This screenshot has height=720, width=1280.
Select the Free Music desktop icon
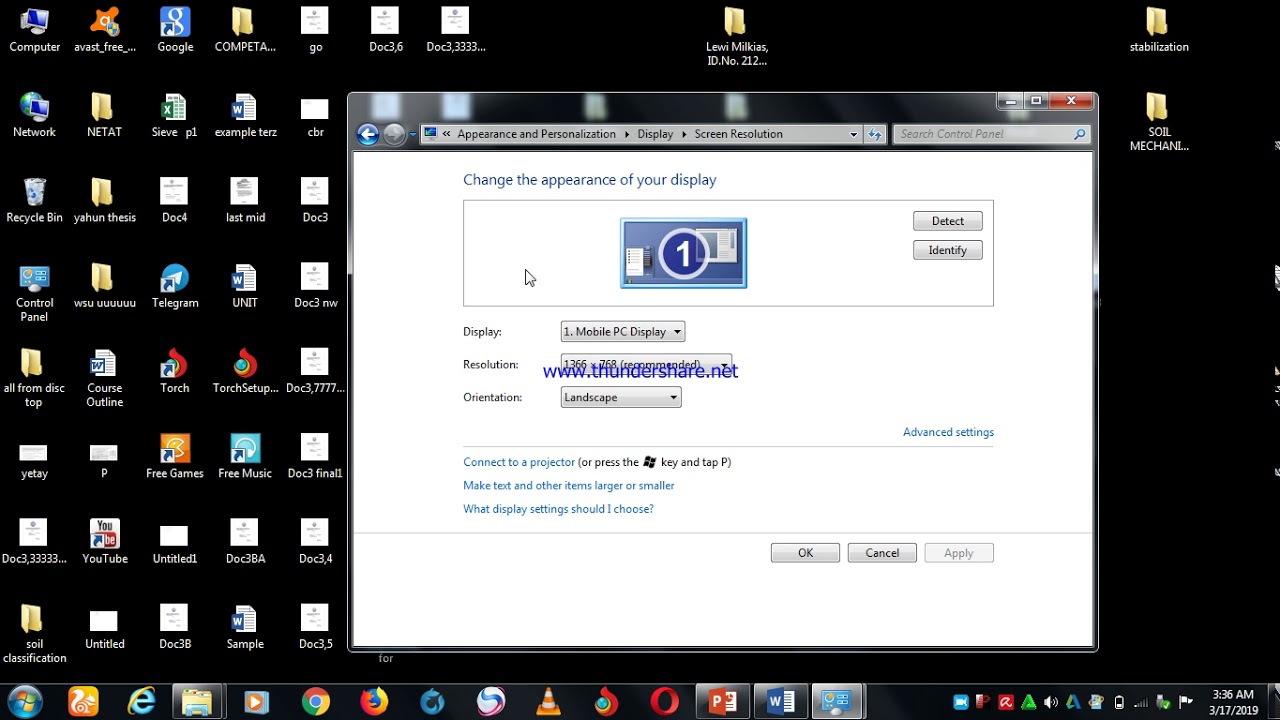click(x=245, y=457)
